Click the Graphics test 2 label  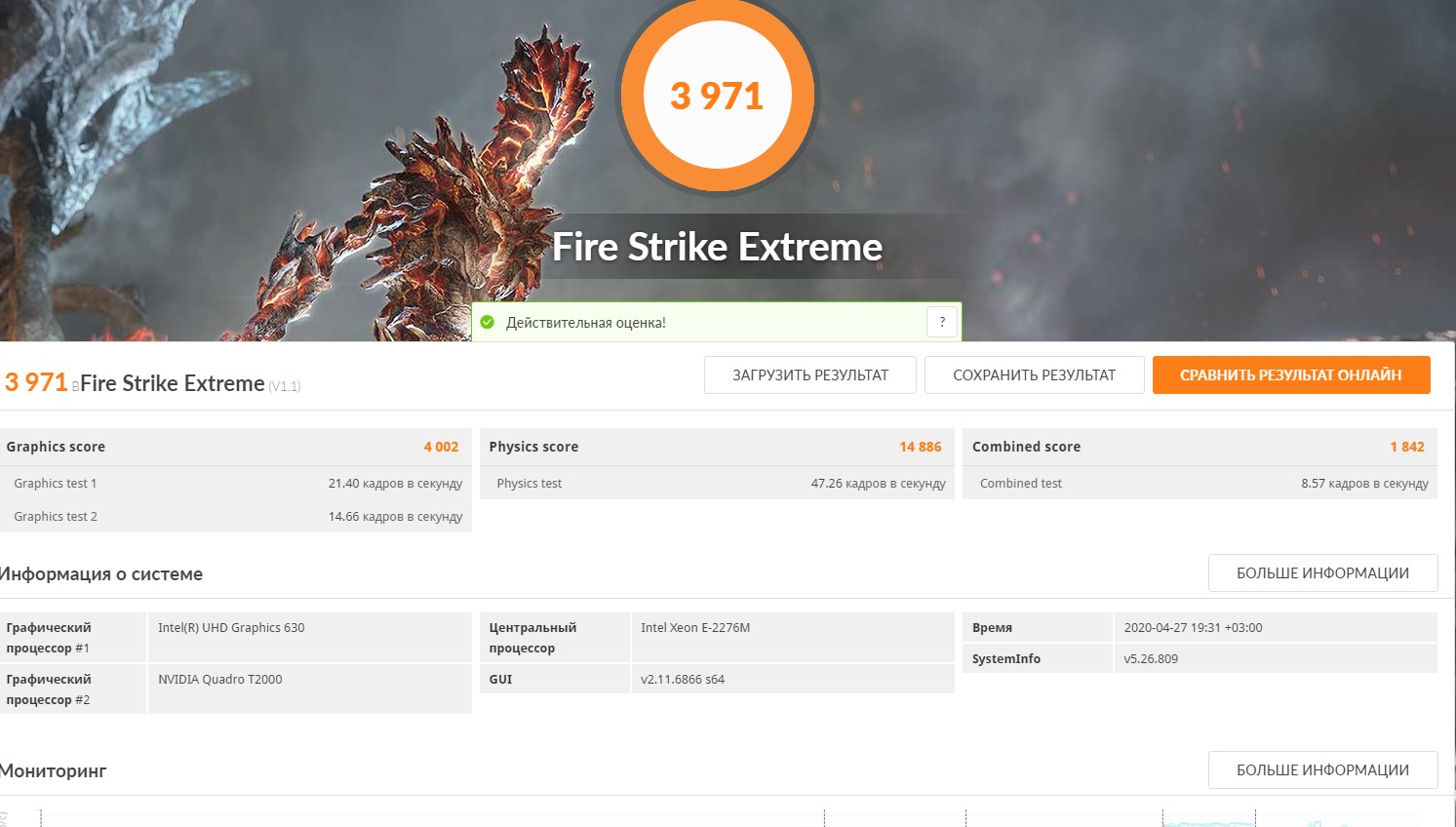(56, 517)
